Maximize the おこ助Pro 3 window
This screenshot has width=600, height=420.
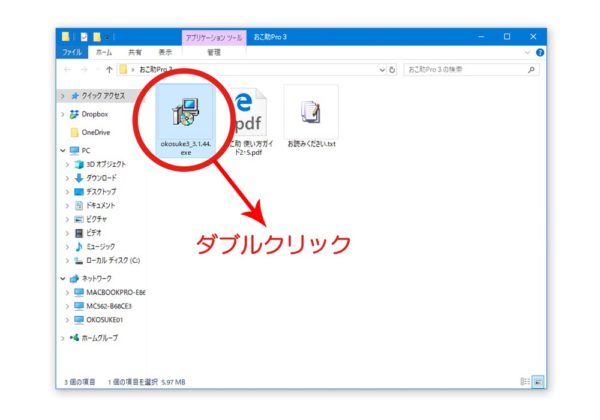(507, 37)
